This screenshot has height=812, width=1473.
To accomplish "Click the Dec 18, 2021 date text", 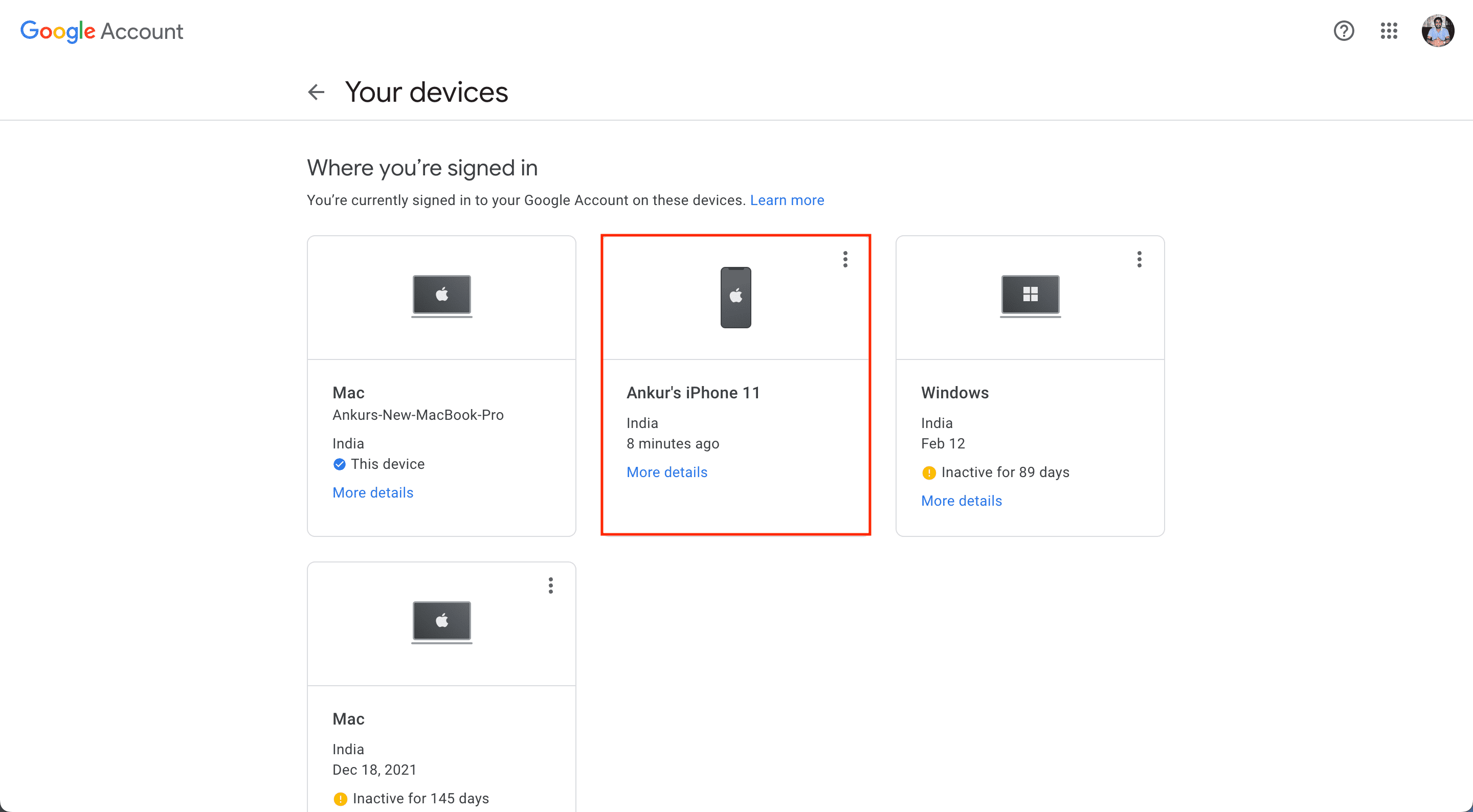I will [x=374, y=770].
